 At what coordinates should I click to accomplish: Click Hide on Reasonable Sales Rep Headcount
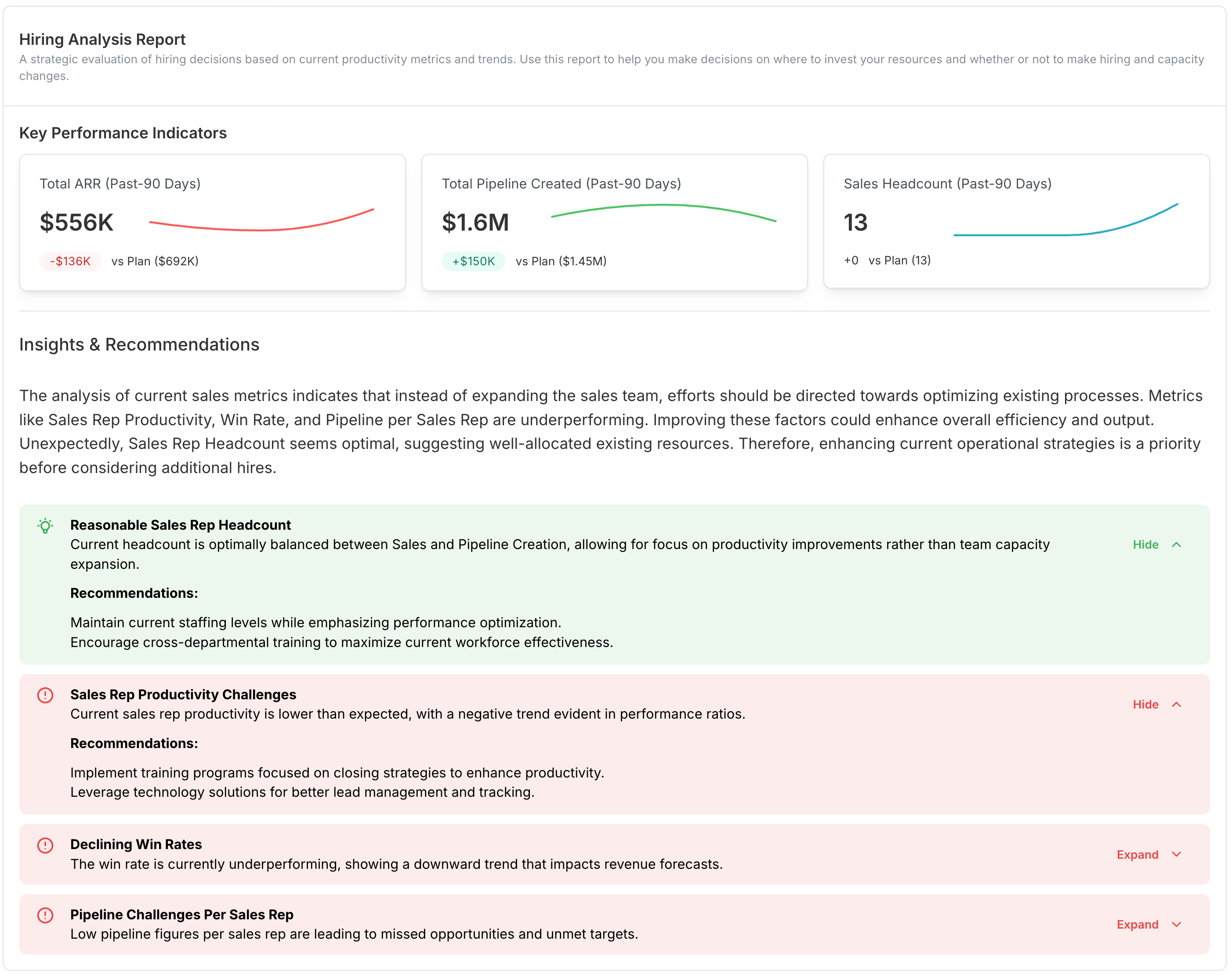(1146, 545)
